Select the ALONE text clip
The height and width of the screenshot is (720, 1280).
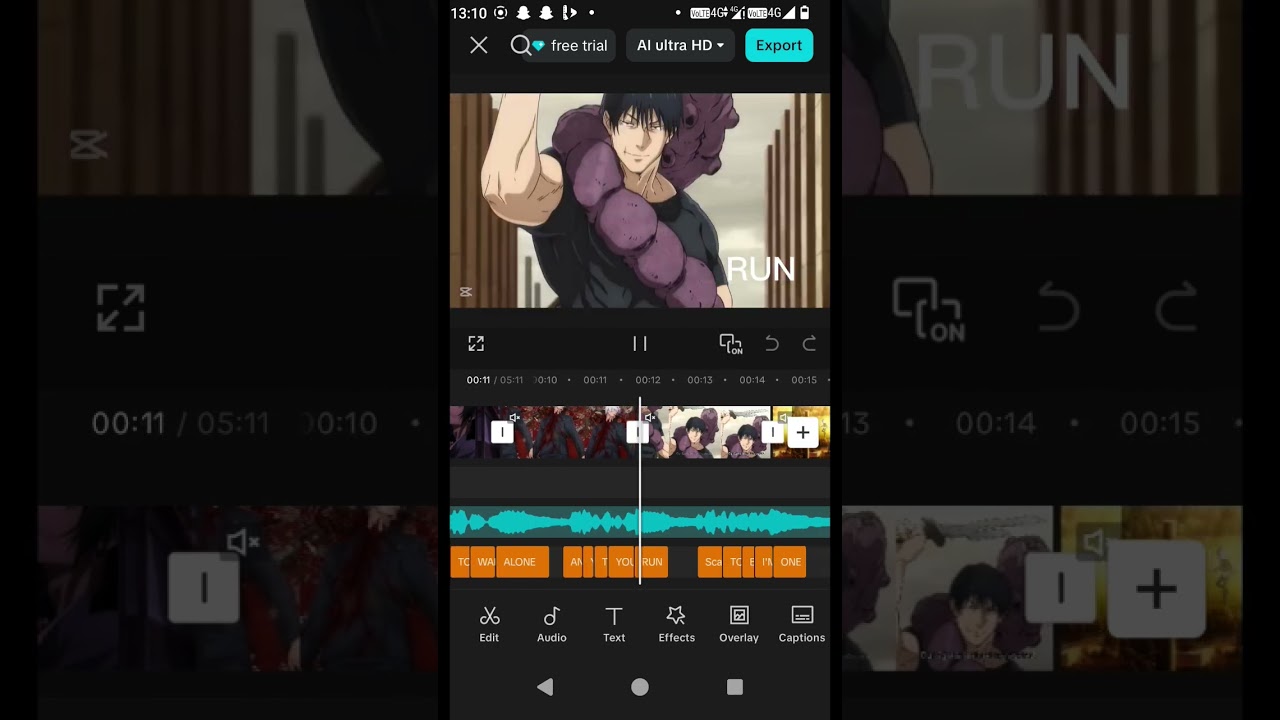(522, 562)
